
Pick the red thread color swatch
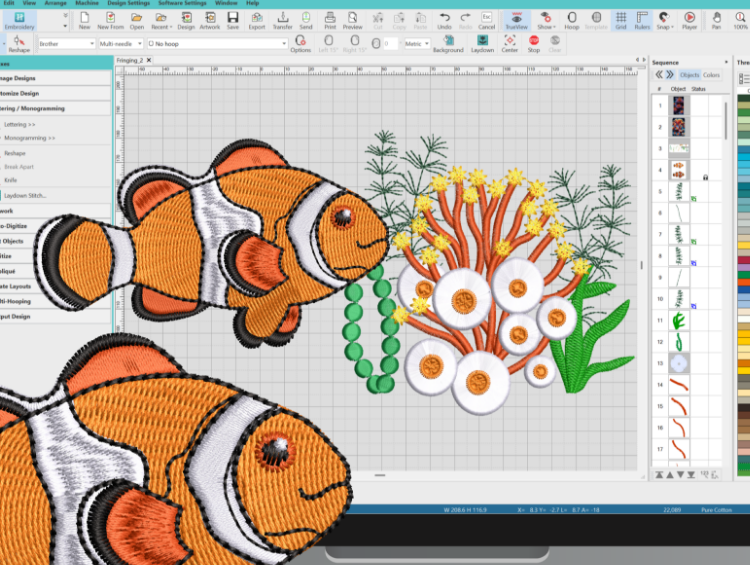[x=743, y=259]
